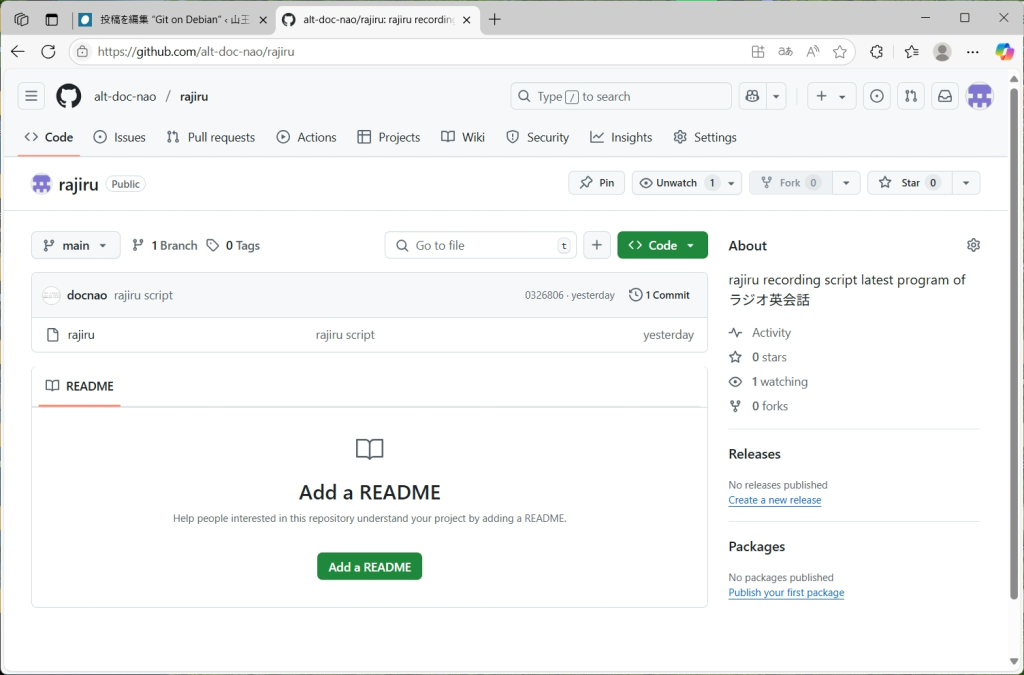Image resolution: width=1024 pixels, height=675 pixels.
Task: Switch to the Code tab
Action: click(x=49, y=137)
